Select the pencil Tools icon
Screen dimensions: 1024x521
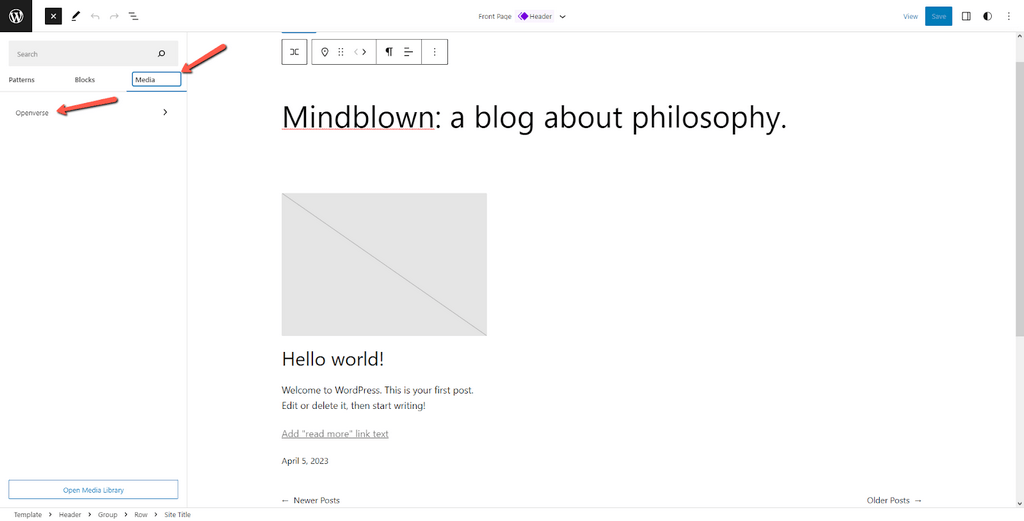tap(75, 16)
